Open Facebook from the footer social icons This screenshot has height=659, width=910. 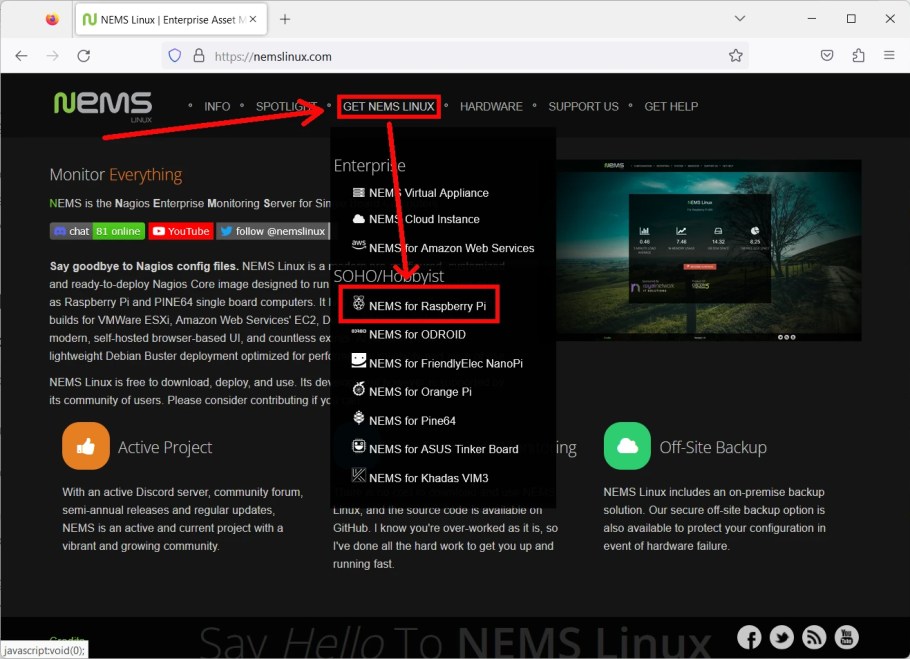[749, 637]
